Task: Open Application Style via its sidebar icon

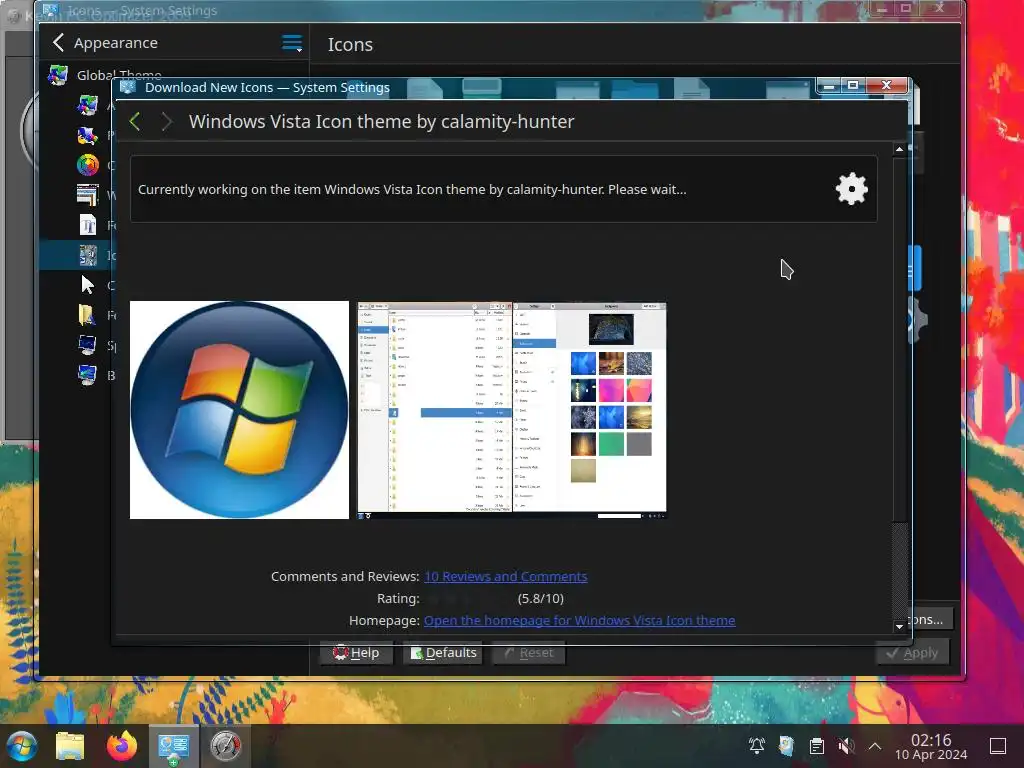Action: click(x=88, y=105)
